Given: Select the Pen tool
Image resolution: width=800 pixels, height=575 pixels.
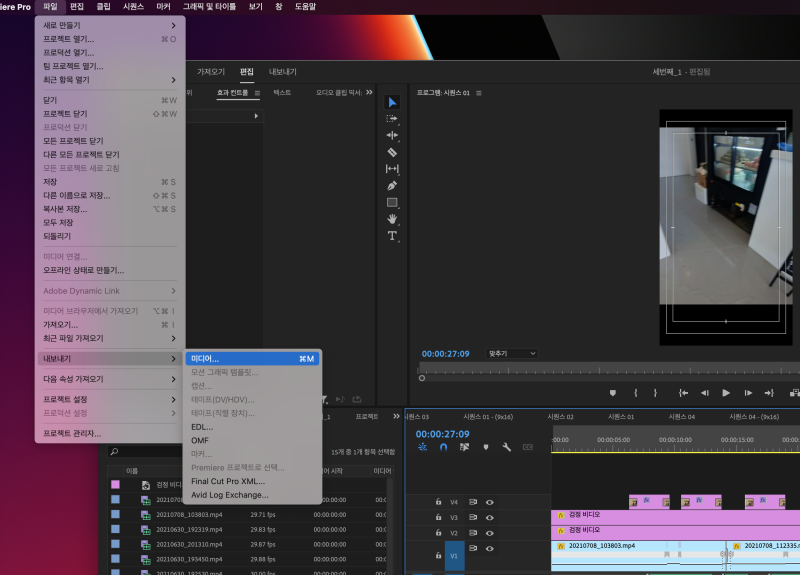Looking at the screenshot, I should [392, 185].
